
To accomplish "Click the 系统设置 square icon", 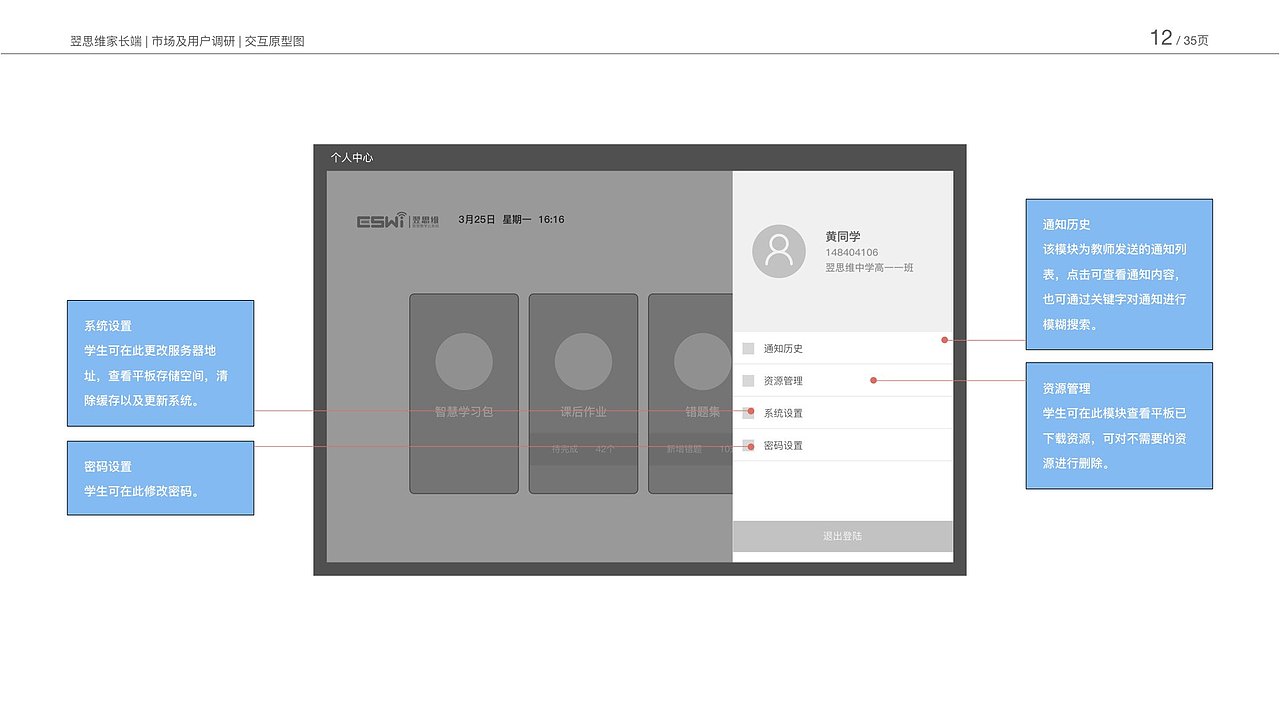I will tap(748, 413).
